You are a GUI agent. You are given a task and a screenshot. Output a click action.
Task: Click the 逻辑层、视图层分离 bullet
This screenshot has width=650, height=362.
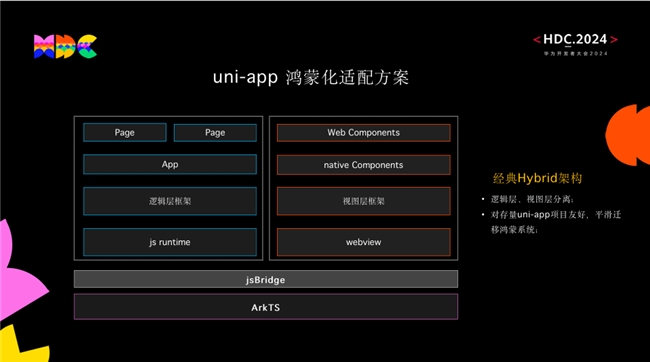point(532,199)
